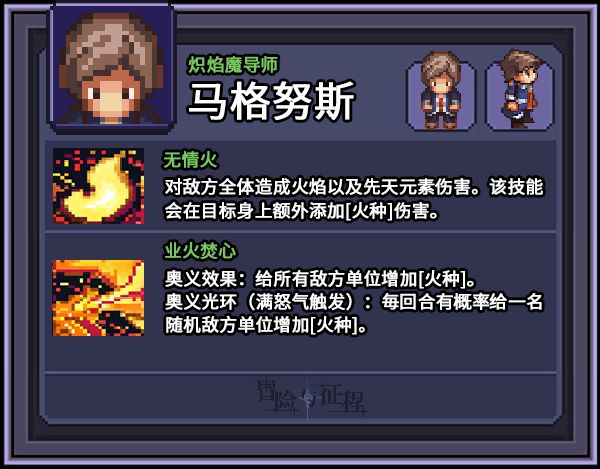600x469 pixels.
Task: Click [火种] in the 奥义效果 line
Action: click(x=442, y=279)
